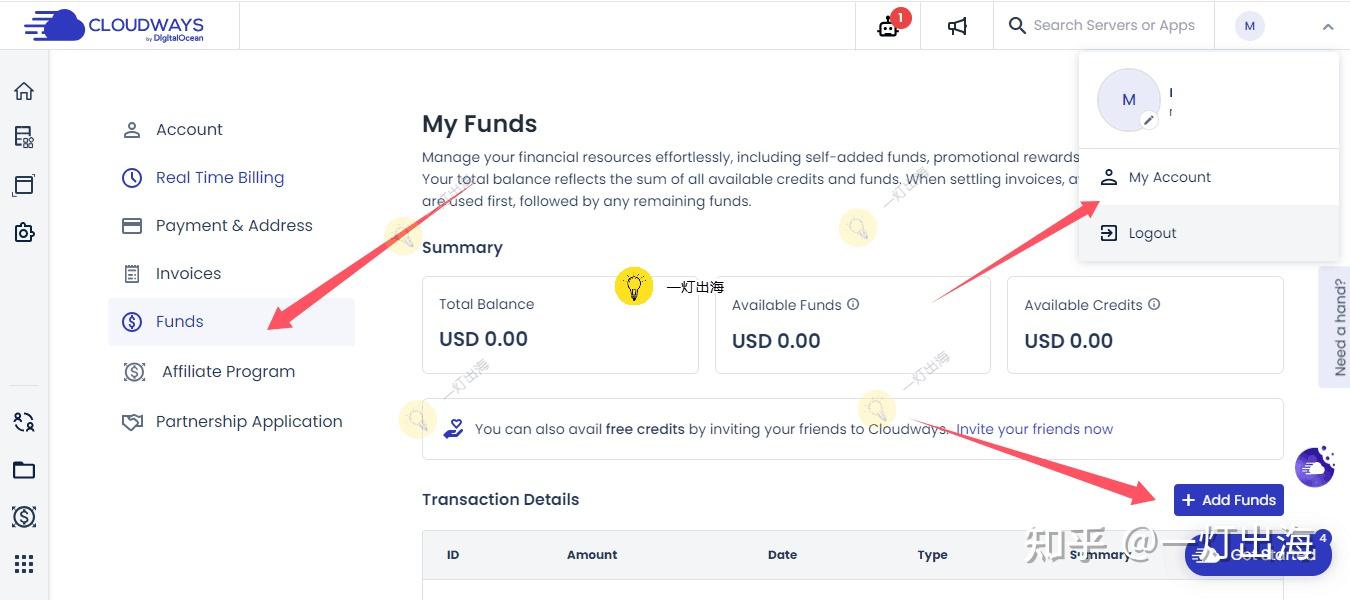The image size is (1350, 600).
Task: Open the servers icon in sidebar
Action: click(24, 137)
